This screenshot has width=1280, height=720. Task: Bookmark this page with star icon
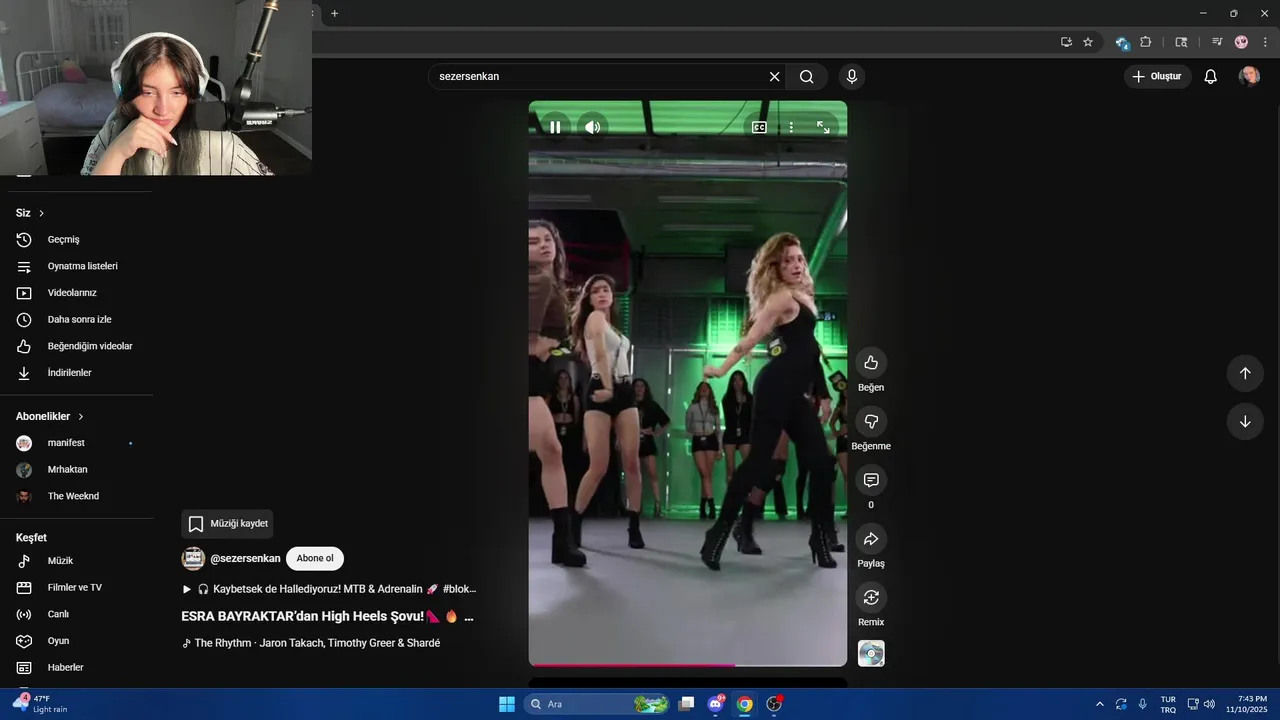(1088, 42)
